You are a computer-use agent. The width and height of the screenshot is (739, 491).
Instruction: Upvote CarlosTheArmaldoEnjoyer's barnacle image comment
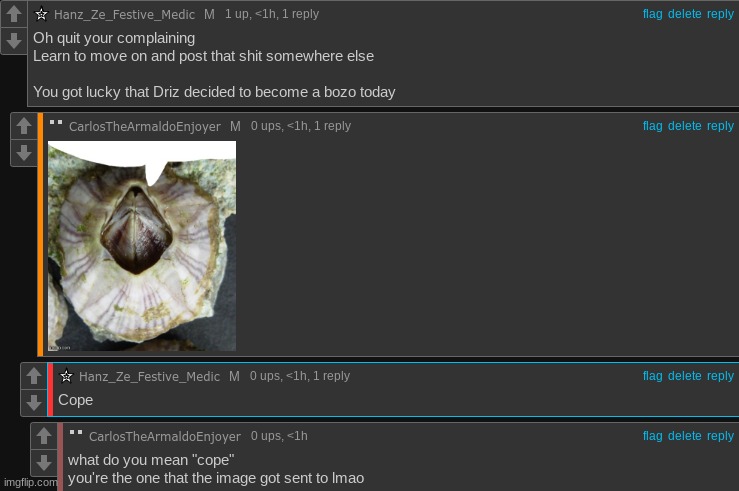pos(24,126)
